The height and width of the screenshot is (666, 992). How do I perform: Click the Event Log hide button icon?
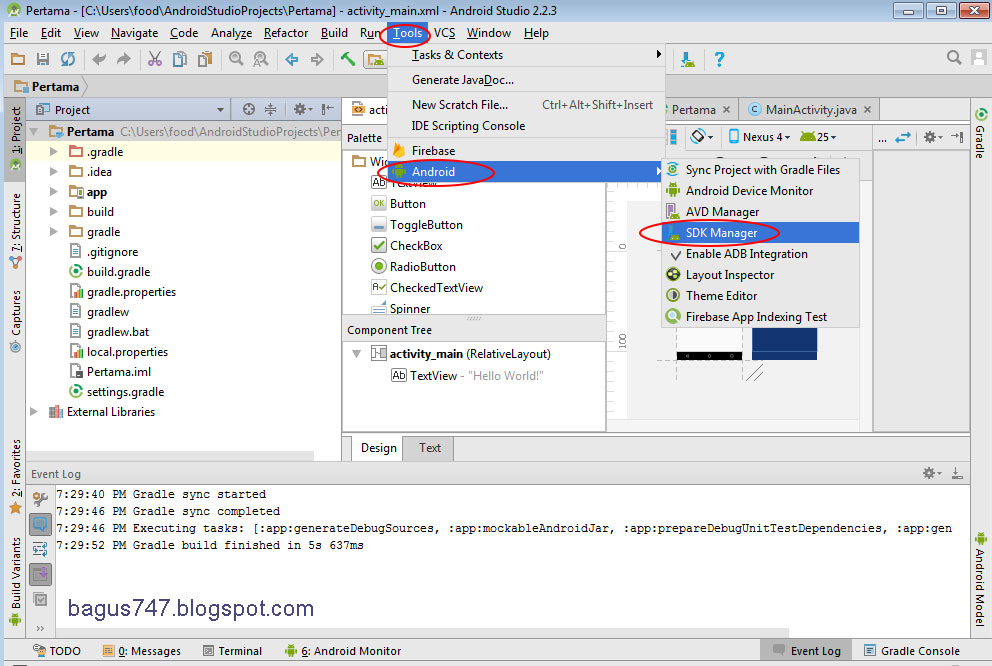[x=957, y=473]
